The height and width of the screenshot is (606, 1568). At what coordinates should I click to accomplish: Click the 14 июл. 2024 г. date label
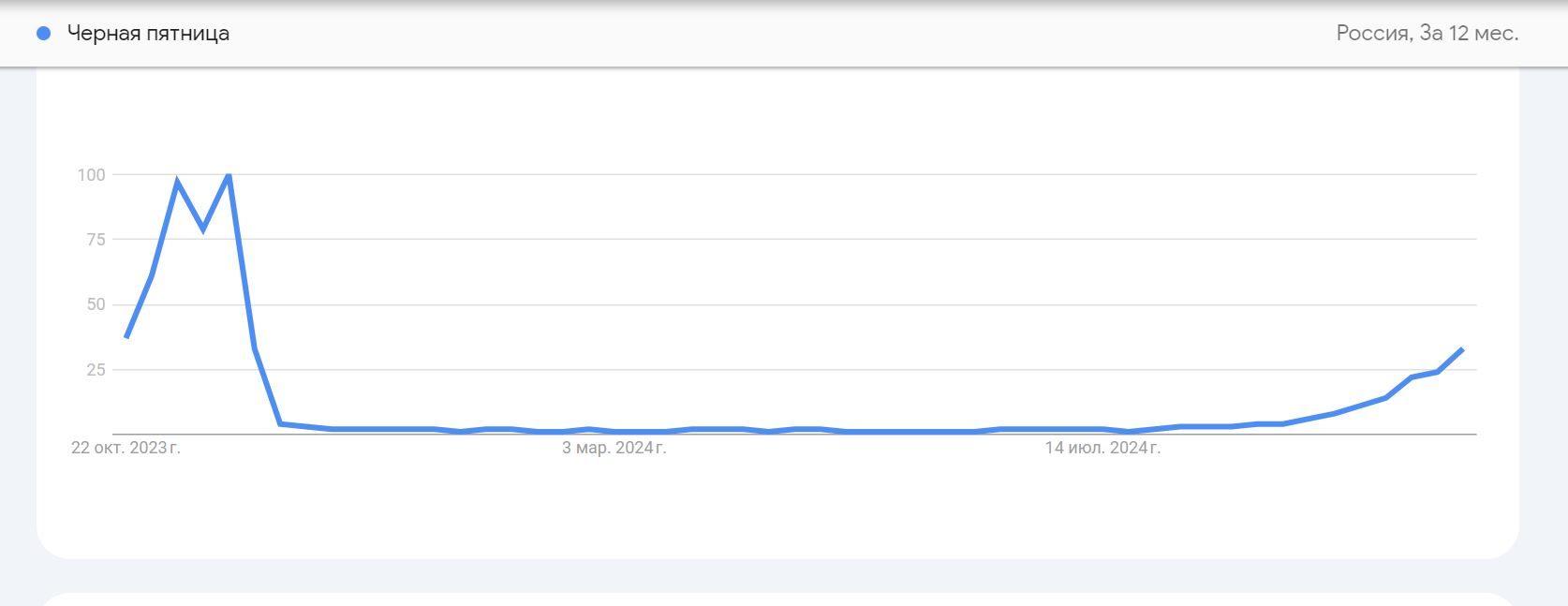pyautogui.click(x=1102, y=448)
